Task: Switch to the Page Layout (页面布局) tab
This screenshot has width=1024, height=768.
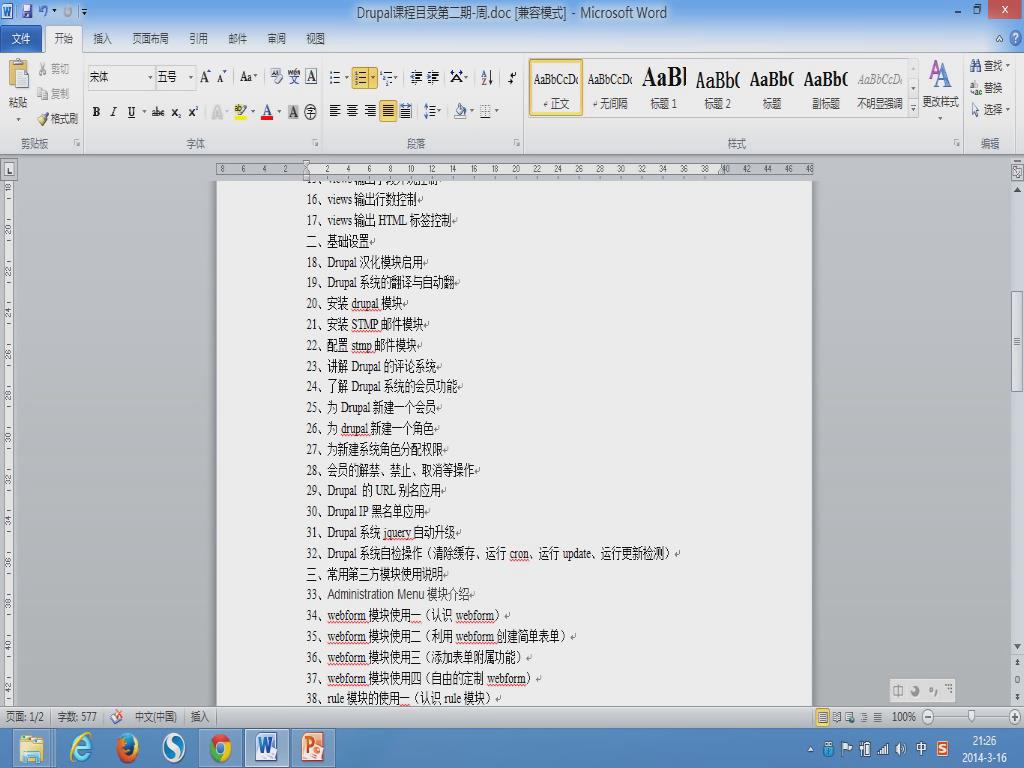Action: 150,39
